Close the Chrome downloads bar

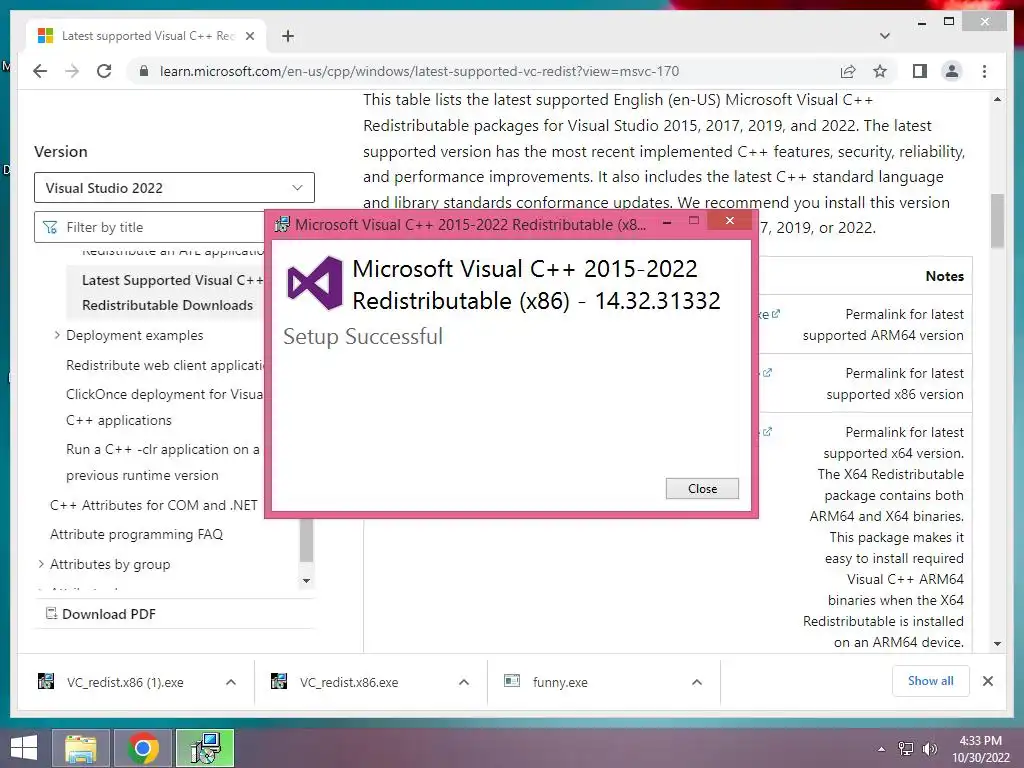pos(987,681)
